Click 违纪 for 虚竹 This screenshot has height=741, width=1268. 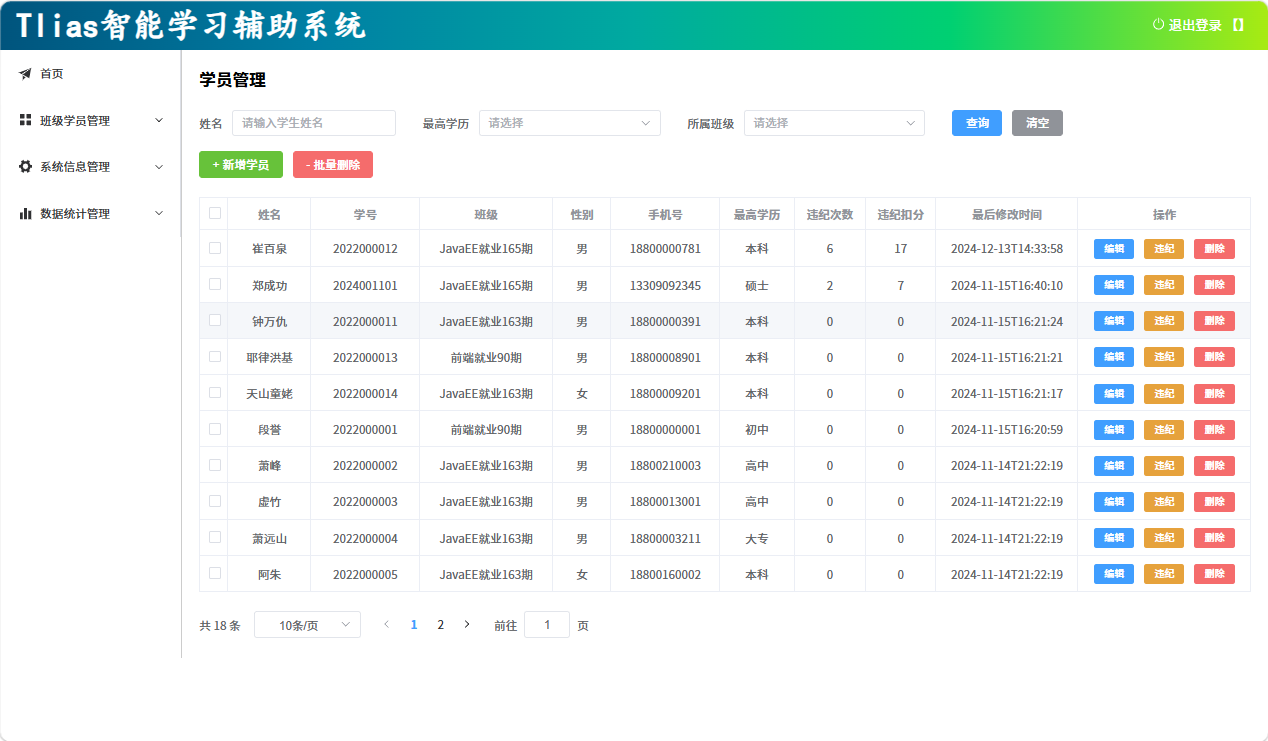click(1164, 502)
